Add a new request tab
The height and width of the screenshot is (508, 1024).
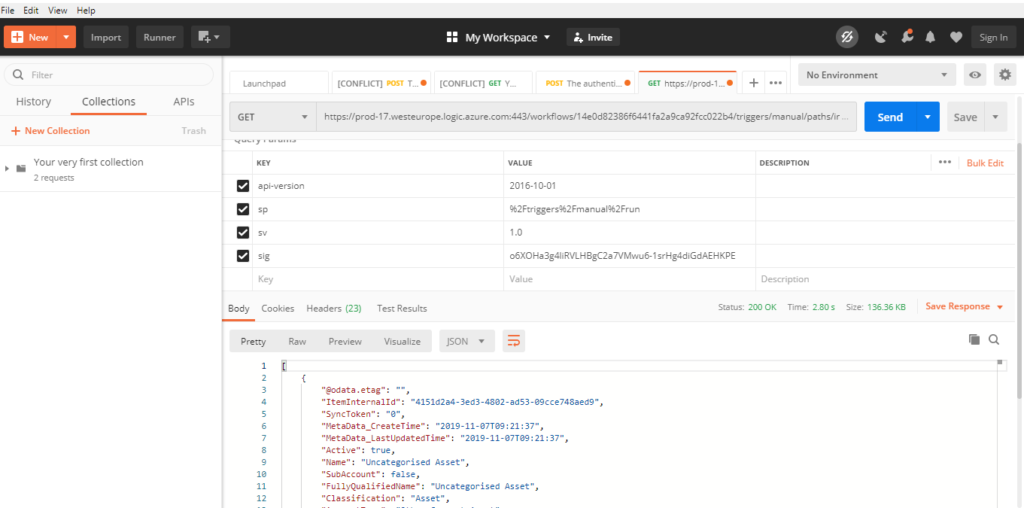pyautogui.click(x=754, y=83)
